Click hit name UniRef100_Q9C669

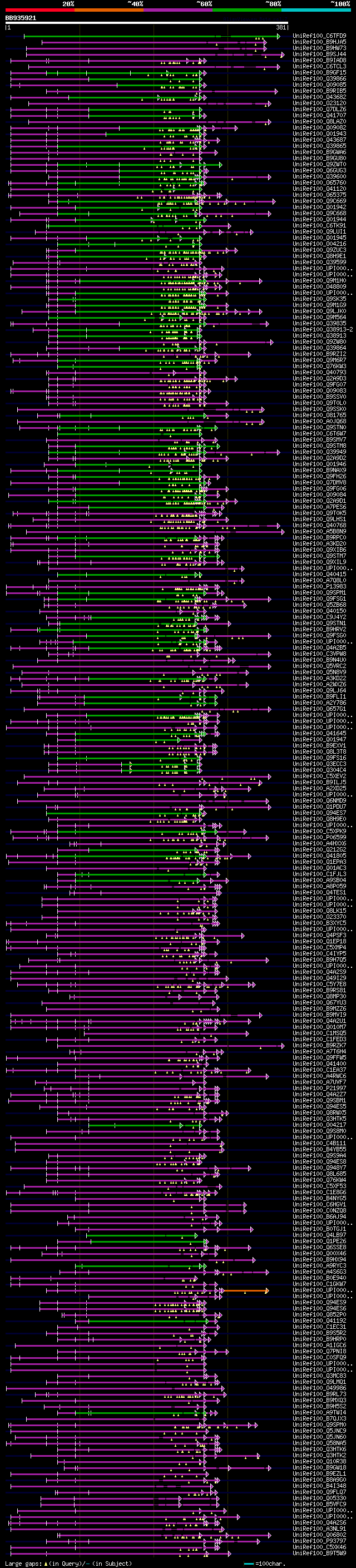(x=319, y=201)
